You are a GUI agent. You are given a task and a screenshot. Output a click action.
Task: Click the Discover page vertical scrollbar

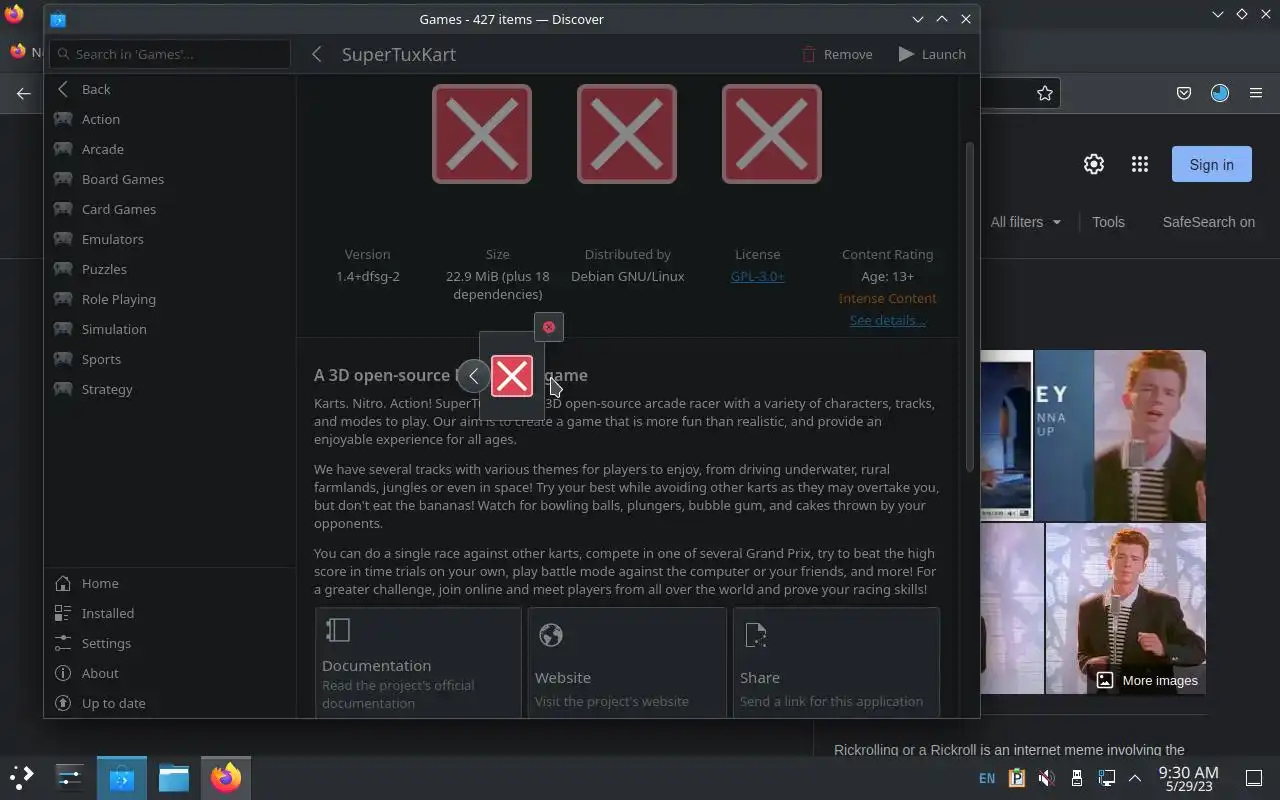(x=968, y=305)
